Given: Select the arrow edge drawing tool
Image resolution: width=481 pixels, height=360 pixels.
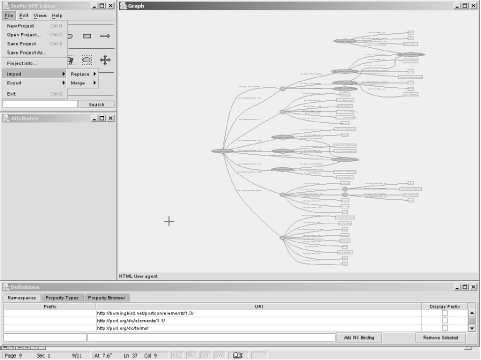Looking at the screenshot, I should [x=105, y=36].
